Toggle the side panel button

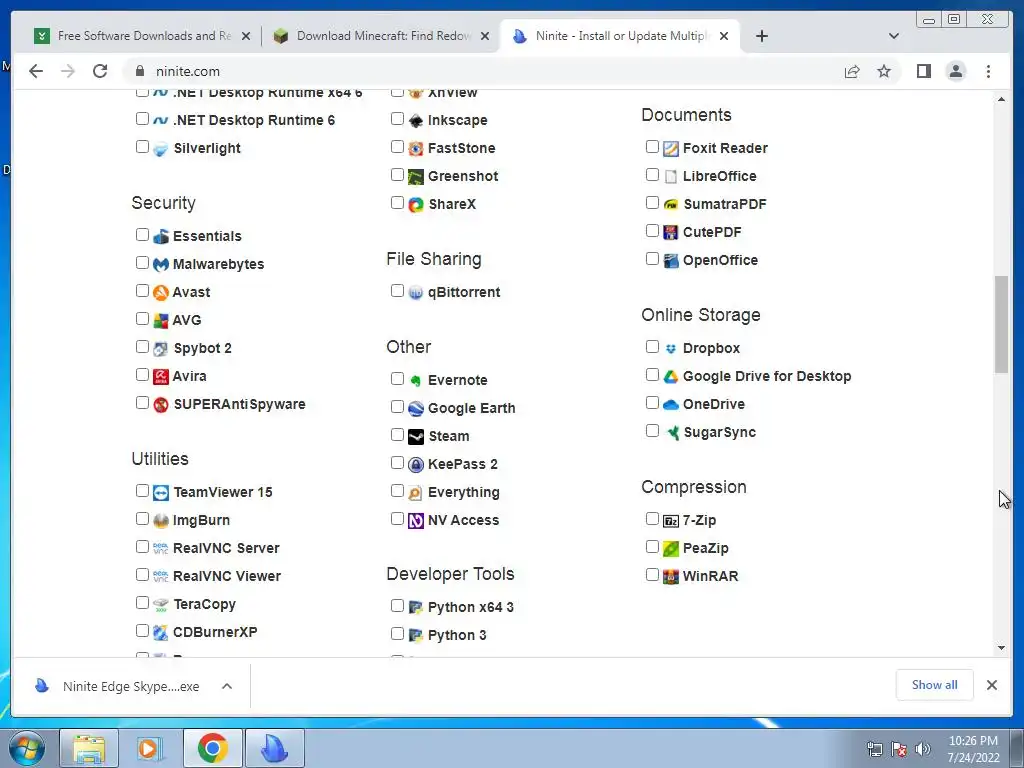[x=923, y=71]
